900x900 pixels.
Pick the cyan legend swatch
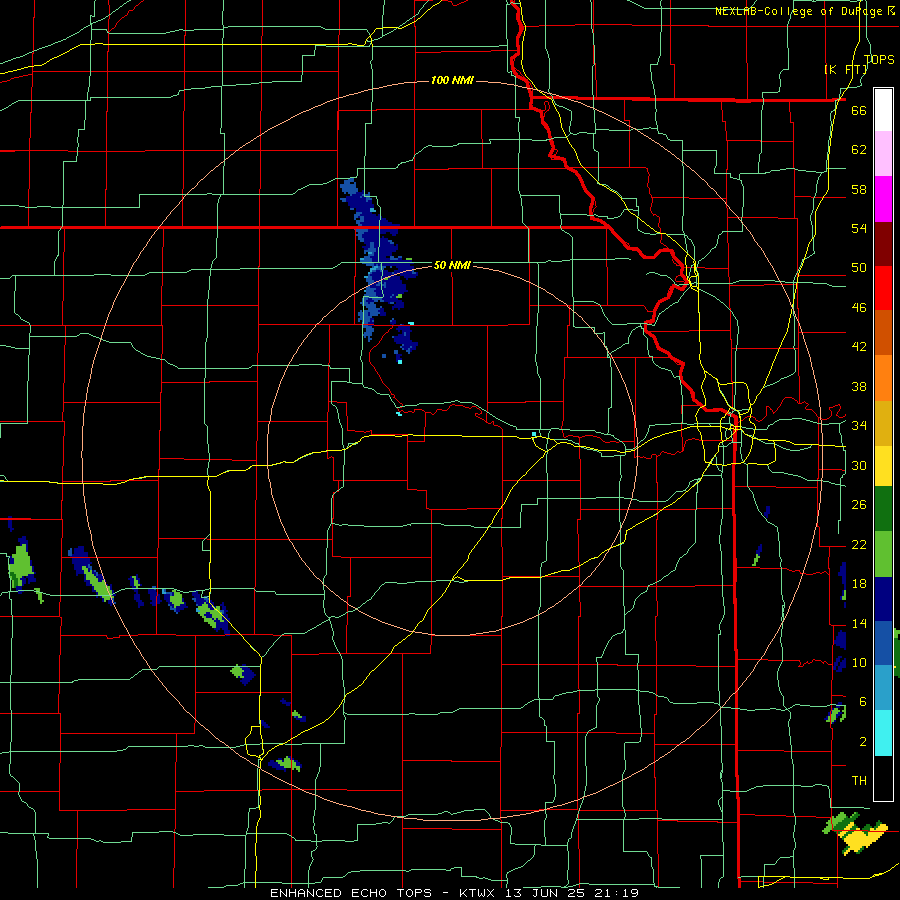[x=883, y=733]
